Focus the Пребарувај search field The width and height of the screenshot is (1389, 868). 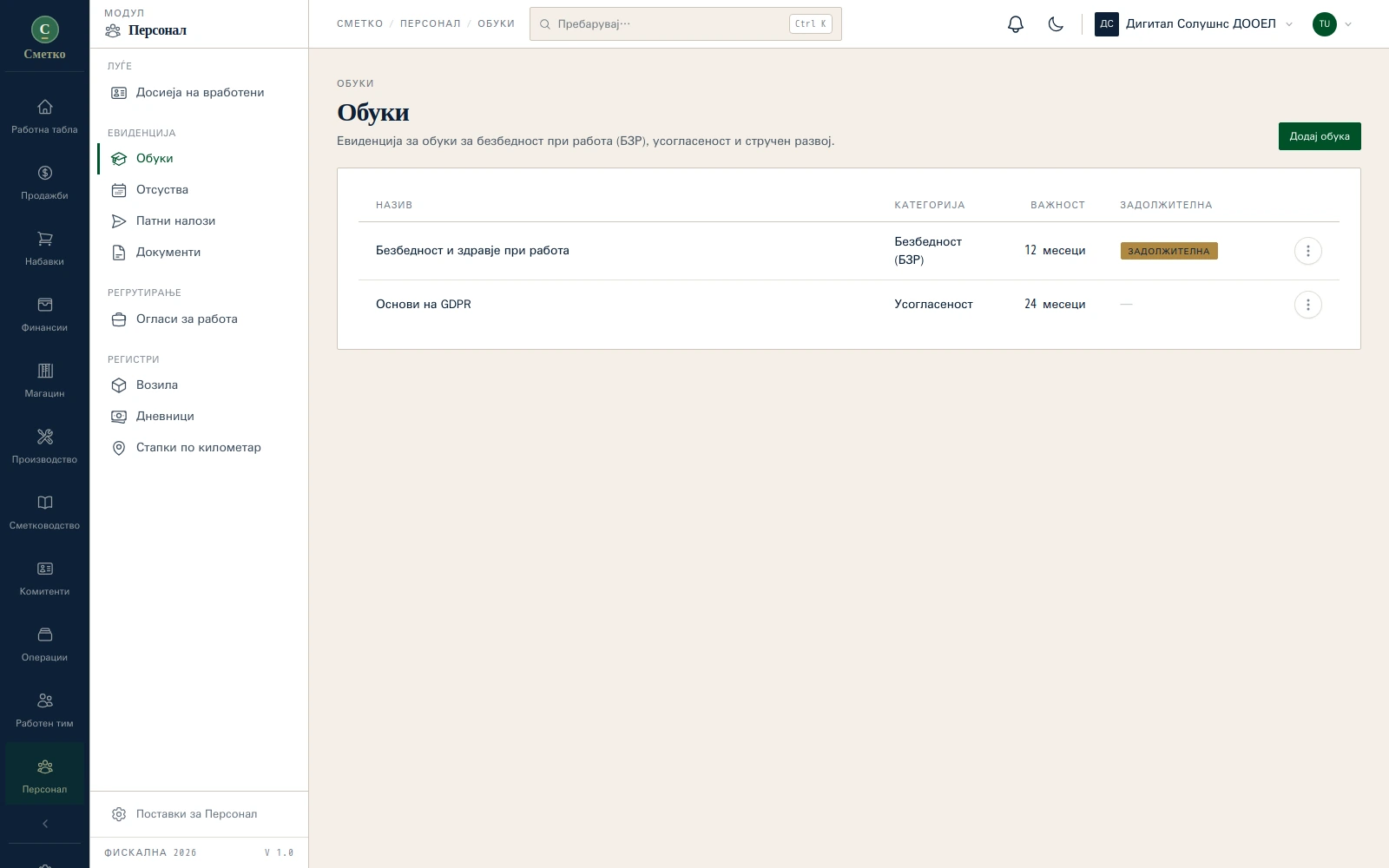click(686, 24)
